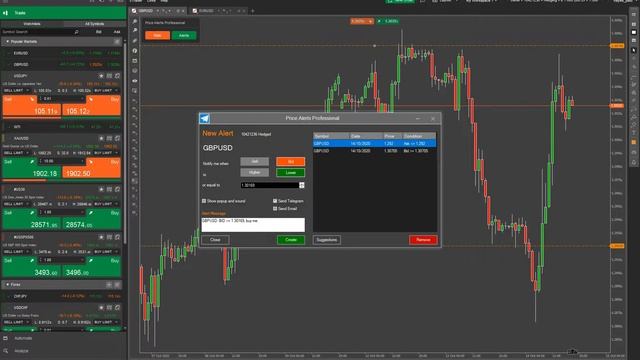Click the Symbol Search field
The height and width of the screenshot is (360, 640).
pos(37,32)
